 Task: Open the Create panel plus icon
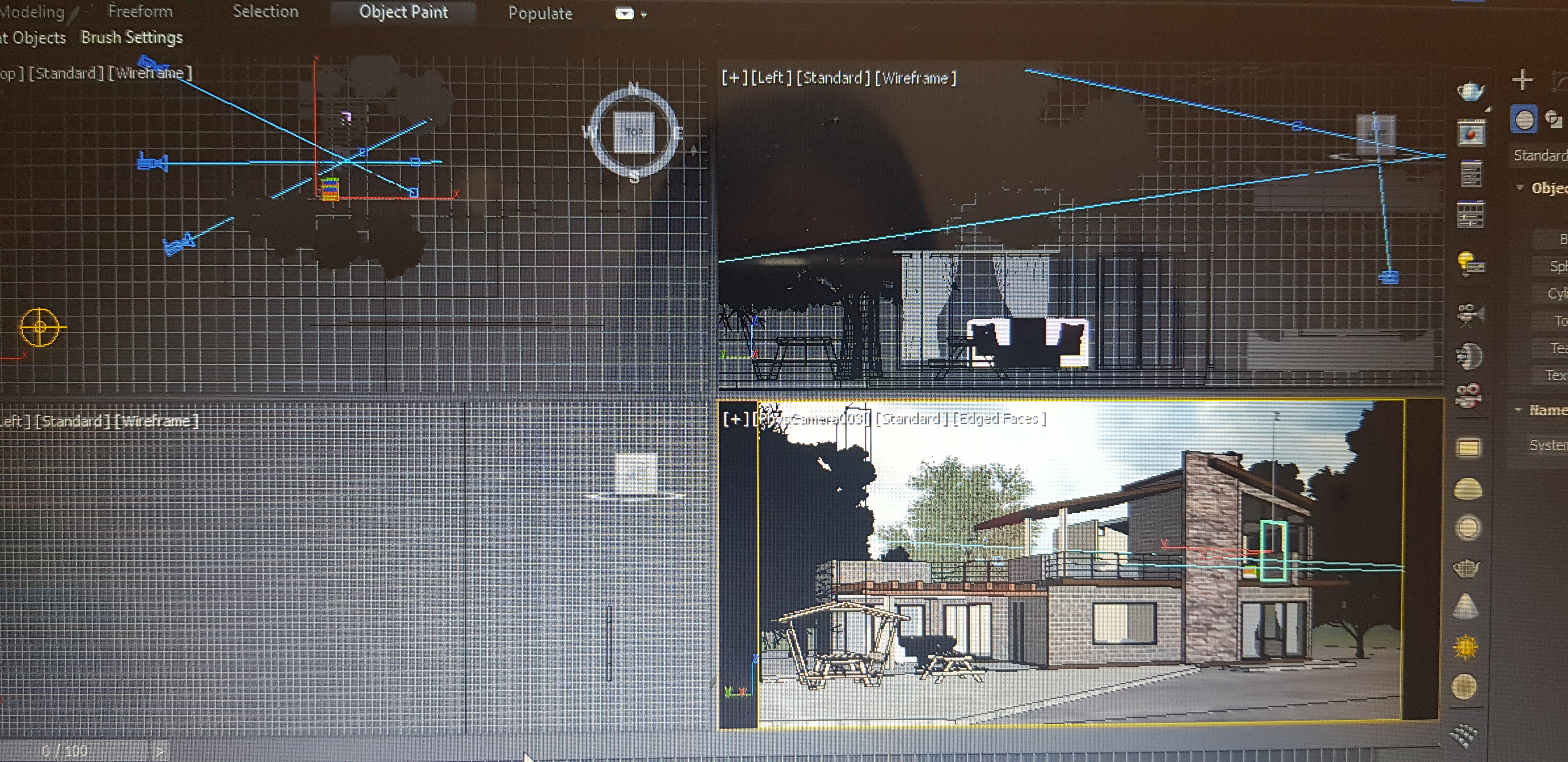click(1522, 80)
